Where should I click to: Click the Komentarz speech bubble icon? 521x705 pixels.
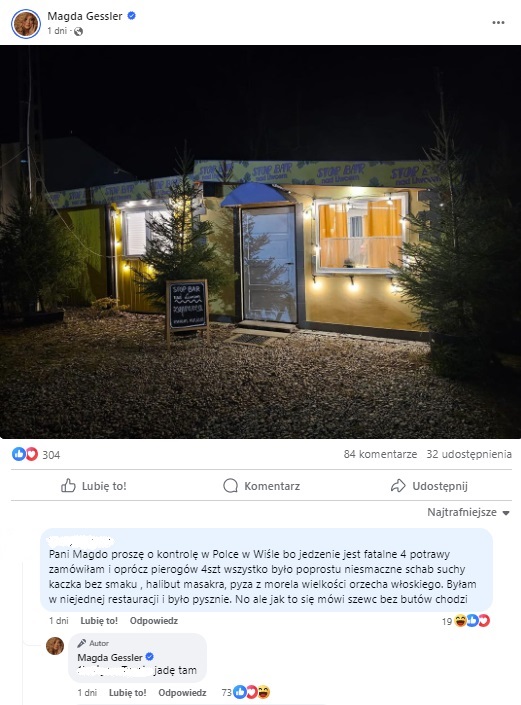coord(230,486)
